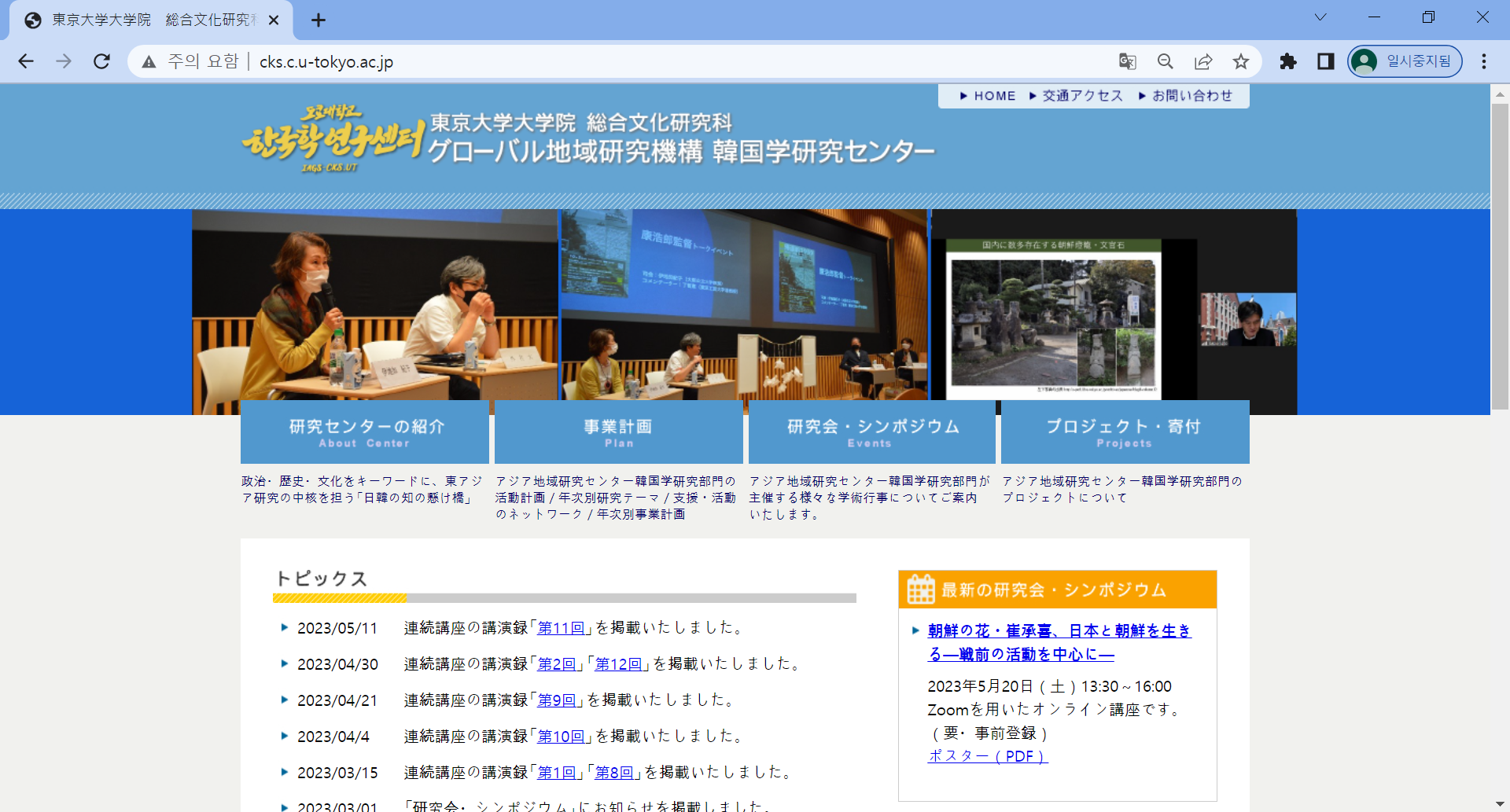1510x812 pixels.
Task: Click the browser Forward arrow
Action: pos(64,61)
